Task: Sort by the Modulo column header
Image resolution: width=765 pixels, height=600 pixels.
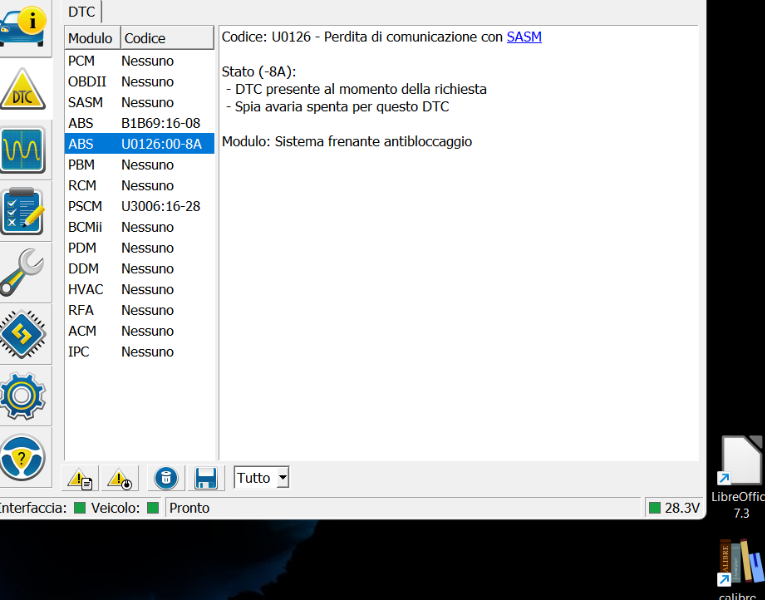Action: point(93,38)
